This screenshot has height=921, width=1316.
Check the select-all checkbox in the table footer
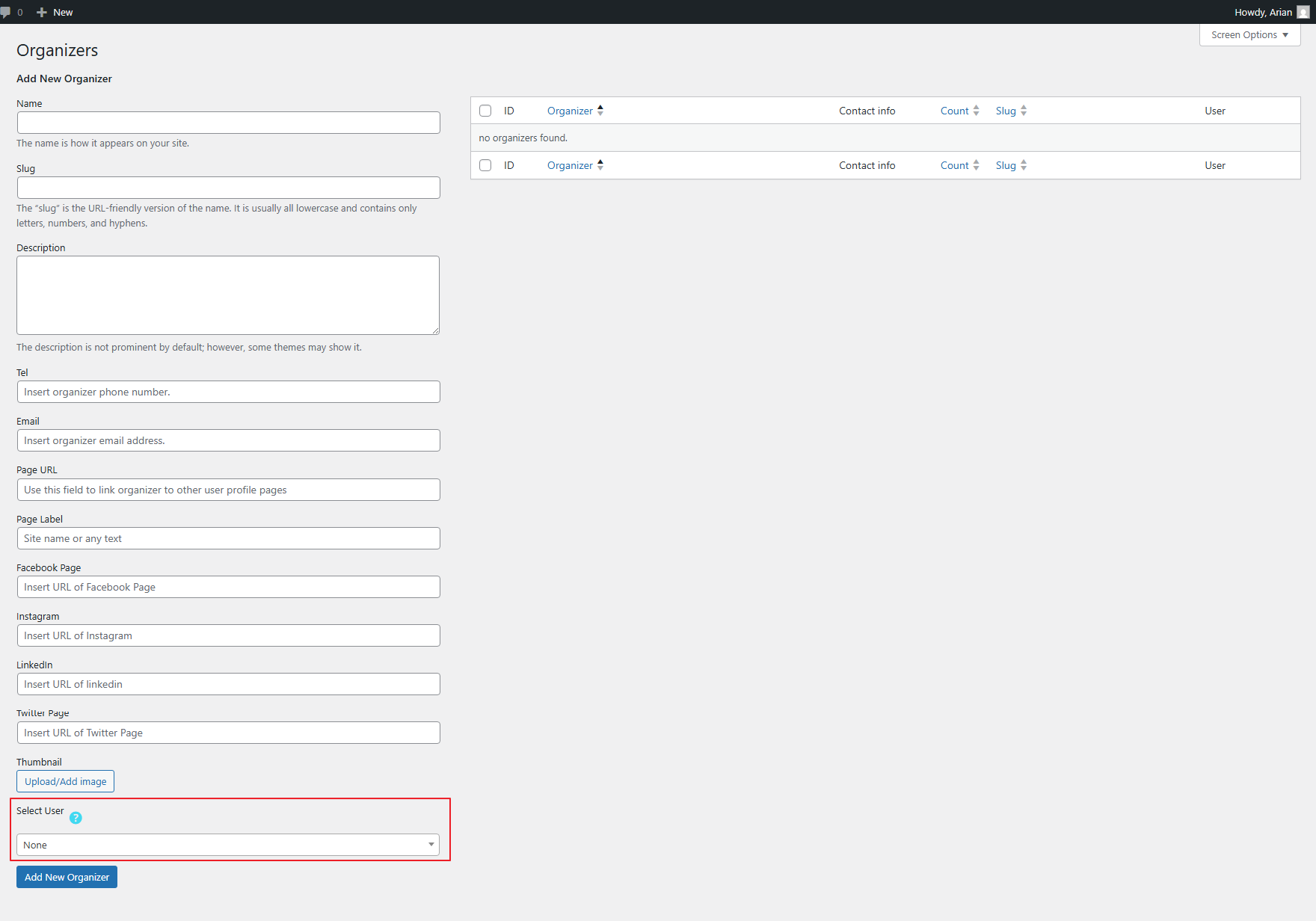tap(485, 165)
